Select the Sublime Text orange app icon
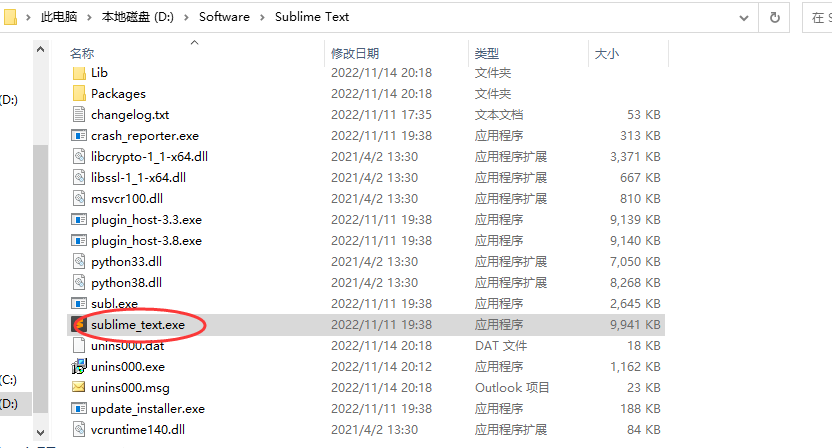 click(79, 324)
